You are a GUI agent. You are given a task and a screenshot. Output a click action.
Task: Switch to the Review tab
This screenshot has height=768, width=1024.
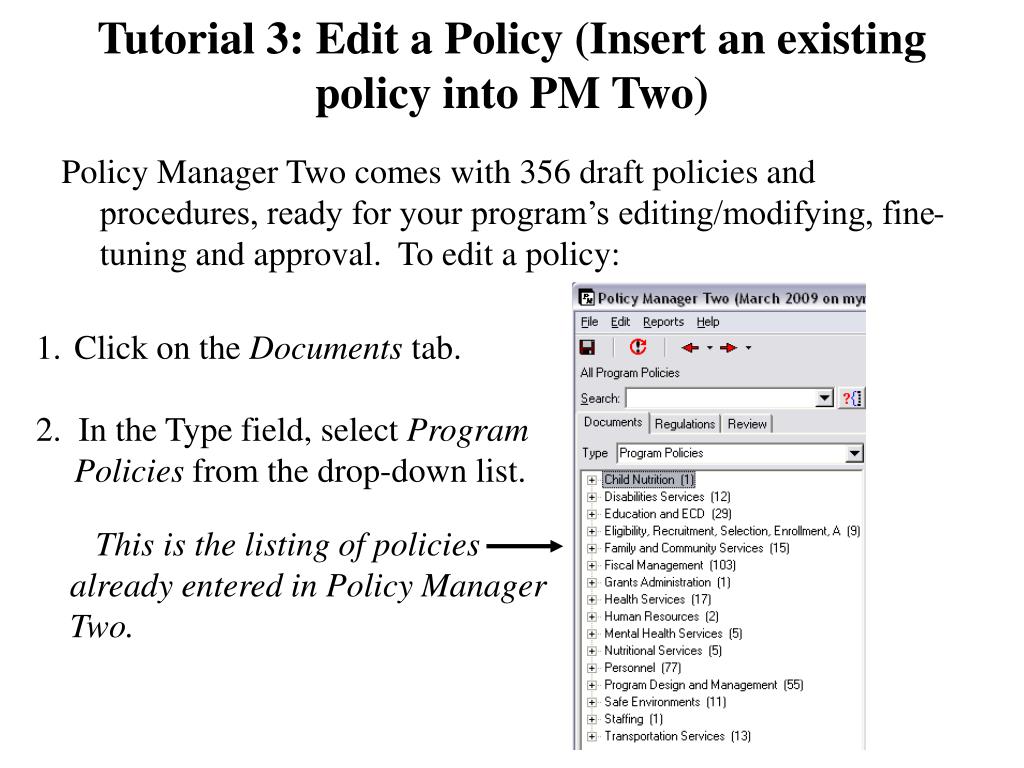click(746, 424)
